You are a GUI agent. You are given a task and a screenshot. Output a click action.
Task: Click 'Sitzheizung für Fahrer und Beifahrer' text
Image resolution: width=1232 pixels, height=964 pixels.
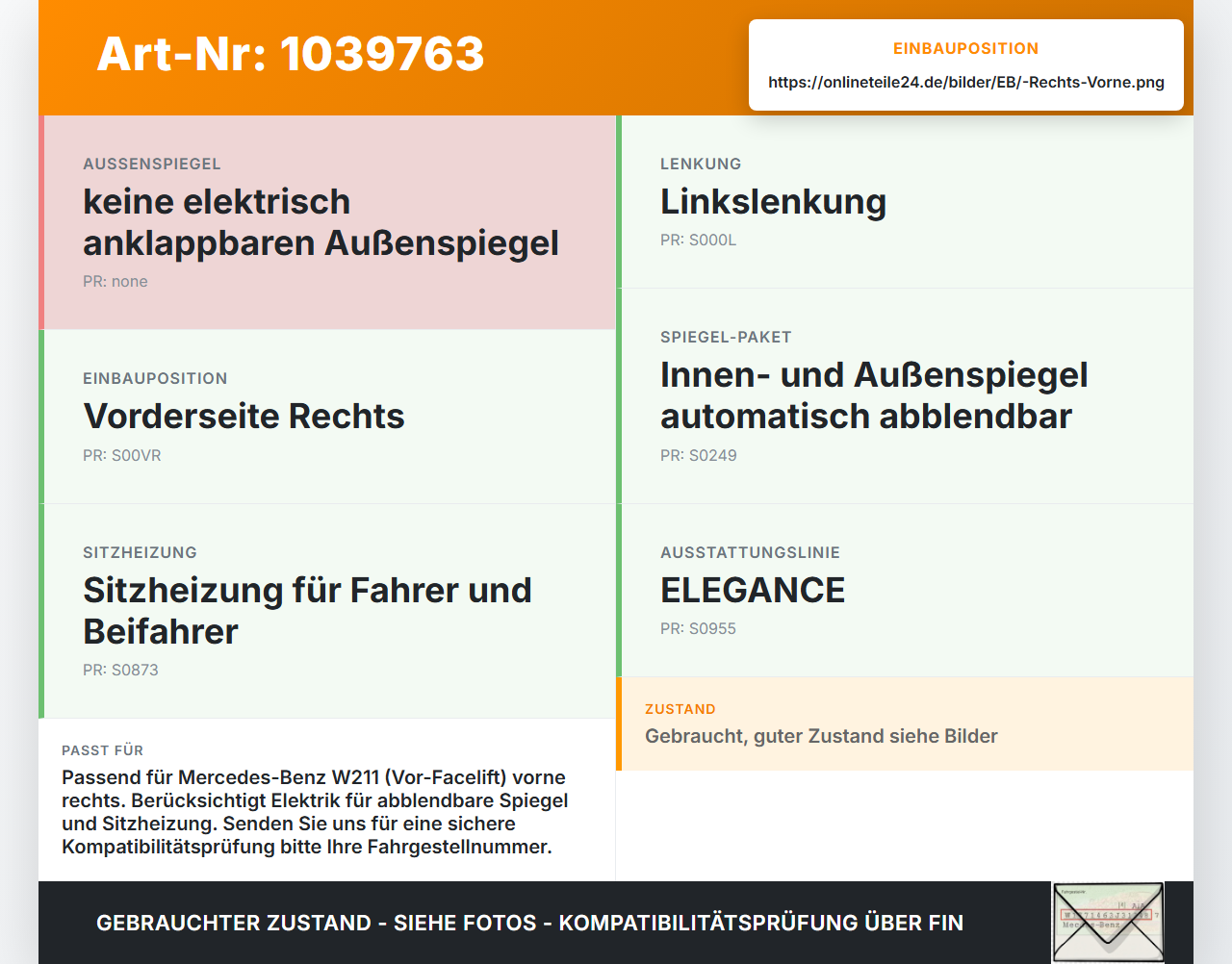pyautogui.click(x=307, y=611)
